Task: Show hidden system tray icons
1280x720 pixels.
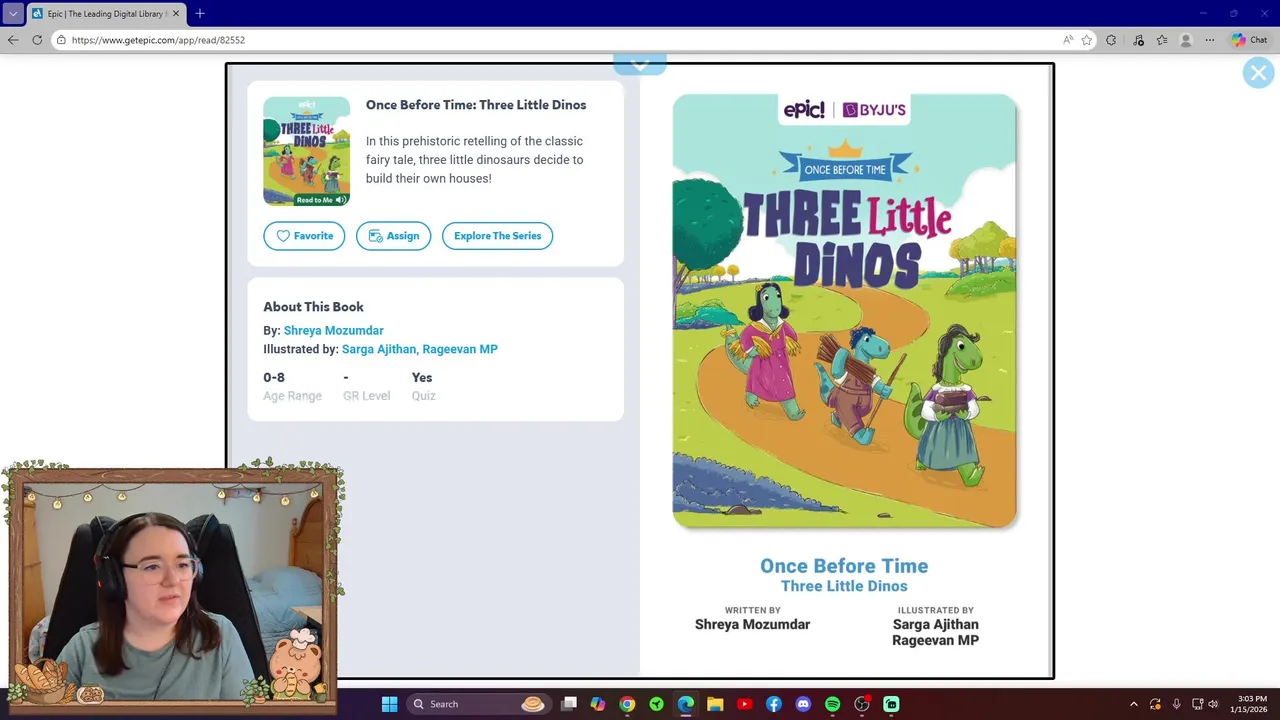Action: tap(1133, 704)
